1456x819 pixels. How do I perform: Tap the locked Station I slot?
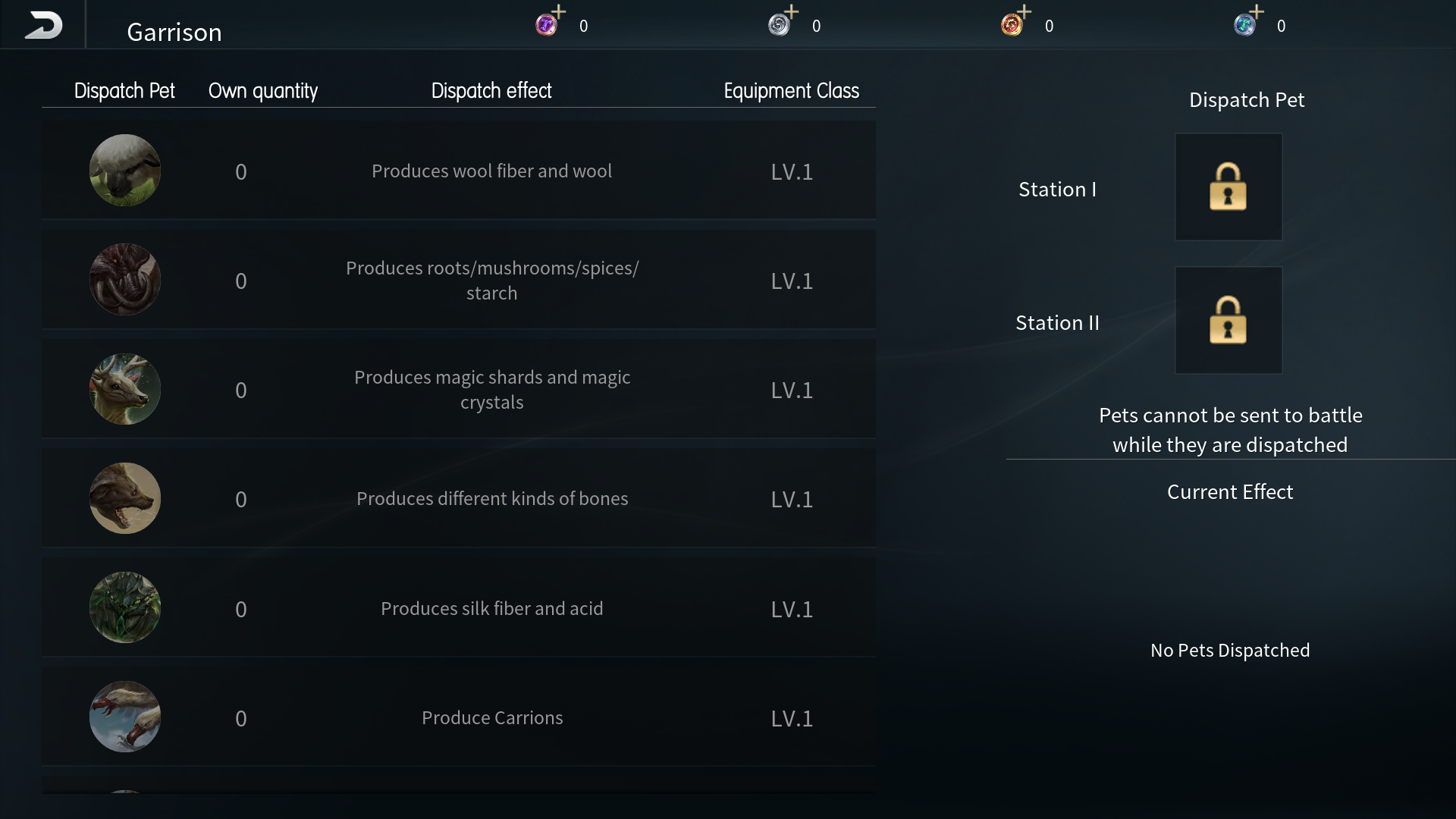point(1228,187)
